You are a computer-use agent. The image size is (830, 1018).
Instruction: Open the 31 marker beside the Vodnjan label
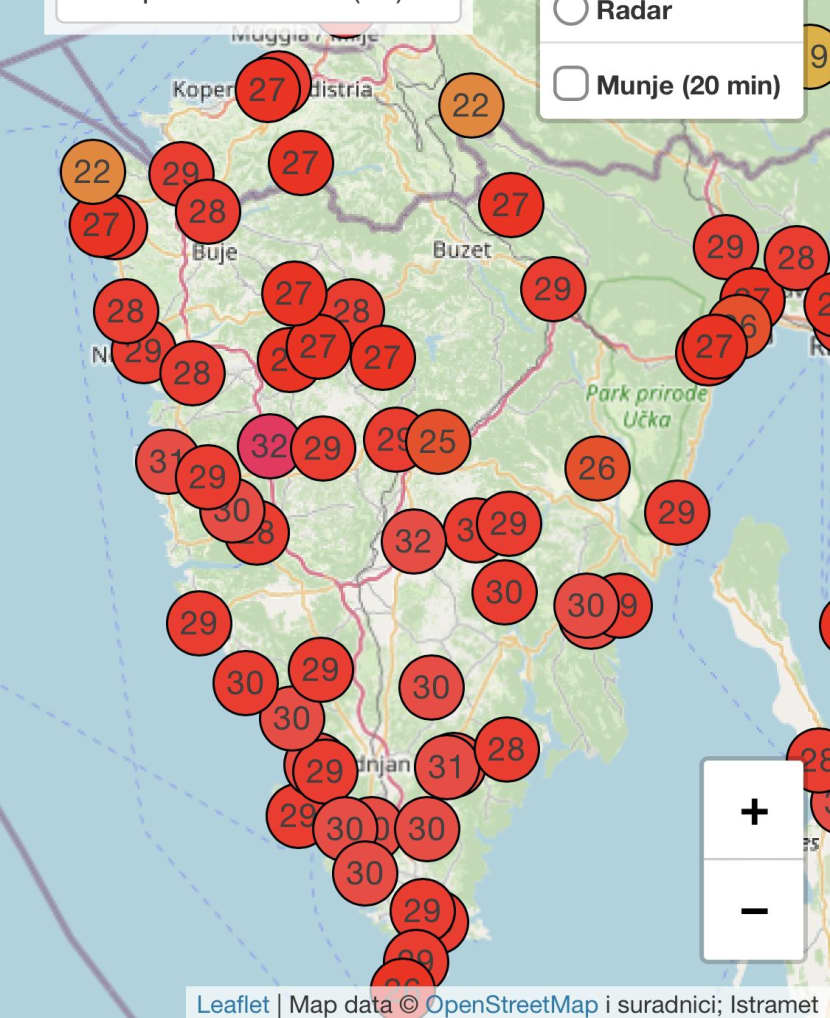click(x=446, y=767)
